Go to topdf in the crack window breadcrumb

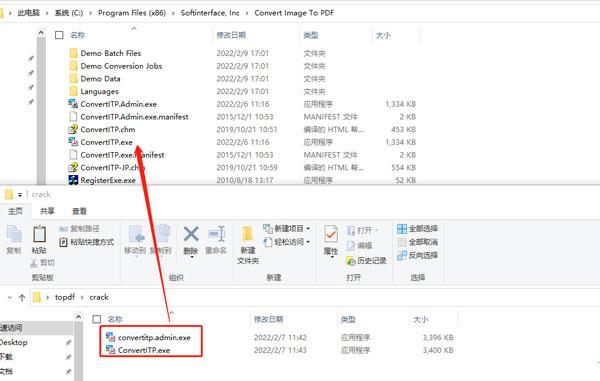point(65,297)
